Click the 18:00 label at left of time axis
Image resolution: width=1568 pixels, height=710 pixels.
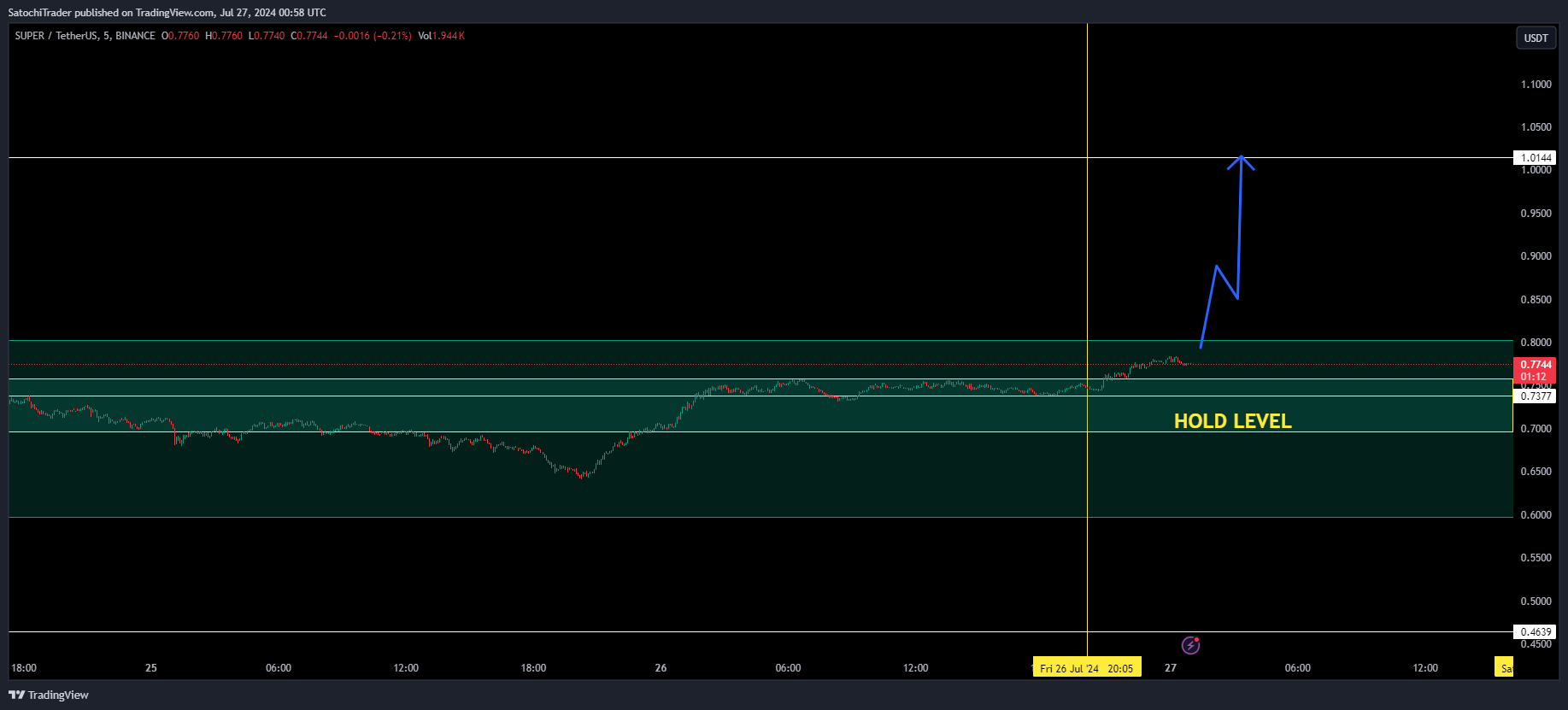[x=24, y=668]
